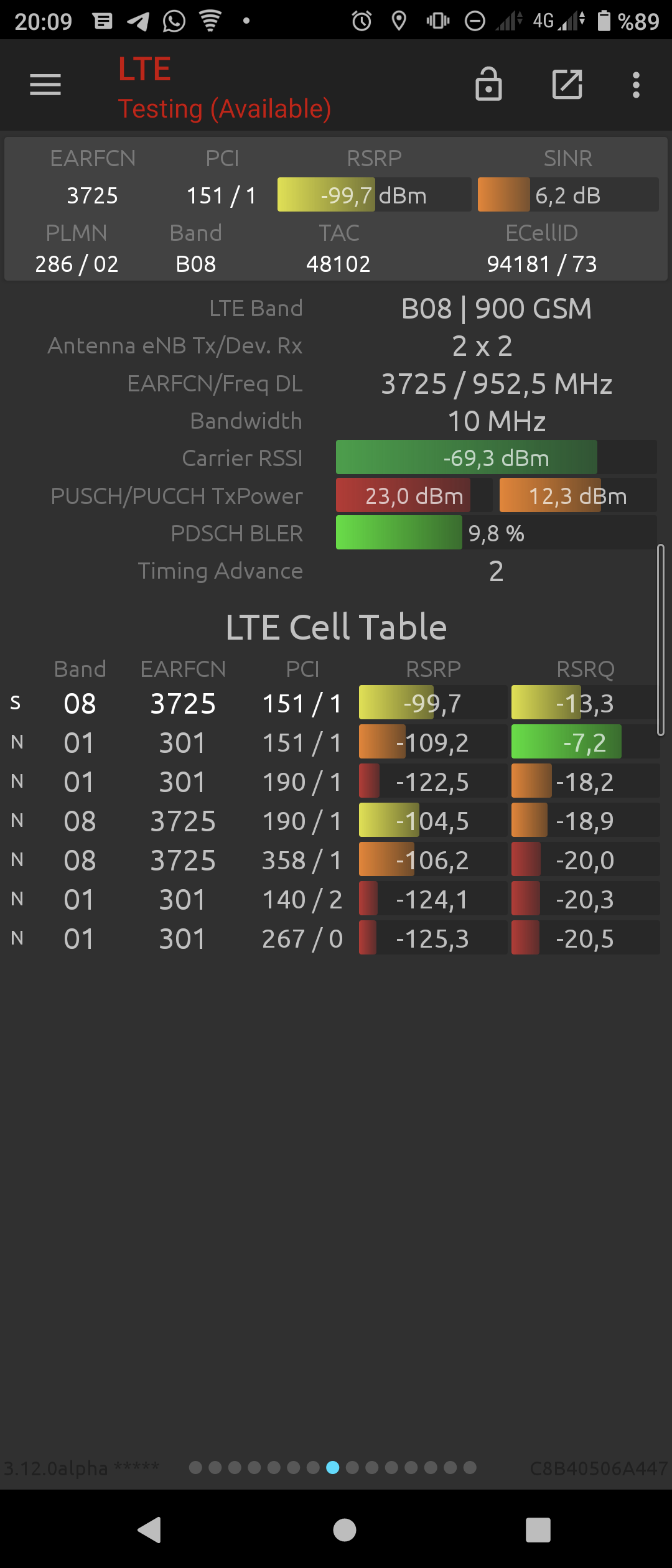
Task: Tap neighbor RSRP value -104,5
Action: (432, 821)
